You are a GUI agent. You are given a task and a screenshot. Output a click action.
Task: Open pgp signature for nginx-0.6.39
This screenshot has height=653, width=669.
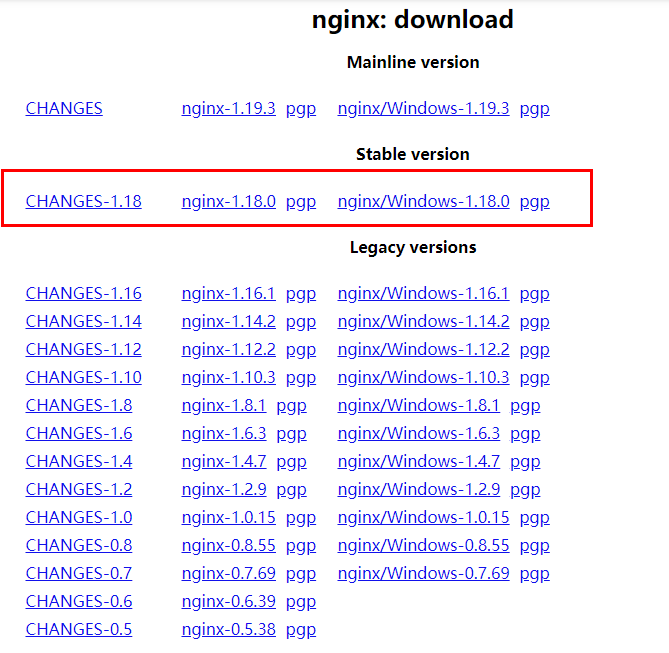pyautogui.click(x=301, y=603)
